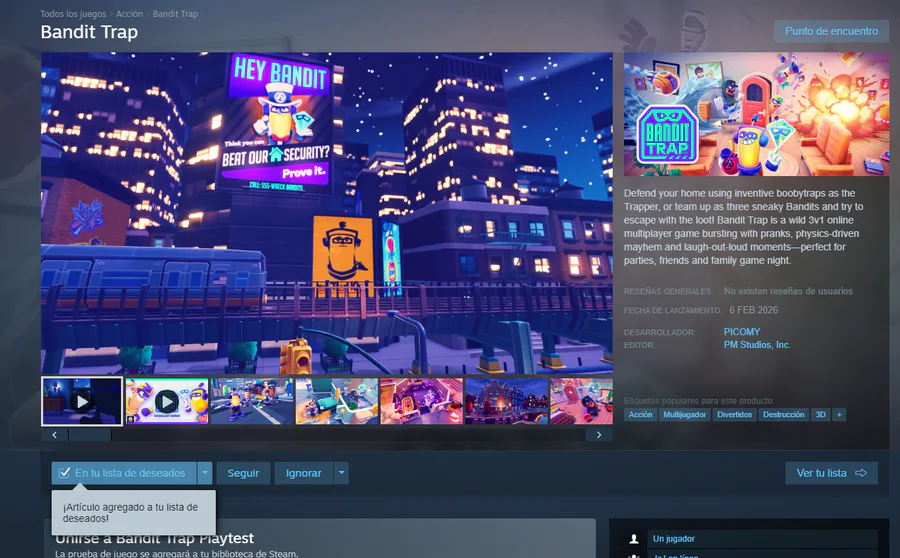
Task: Select the third screenshot thumbnail of street characters
Action: click(251, 401)
